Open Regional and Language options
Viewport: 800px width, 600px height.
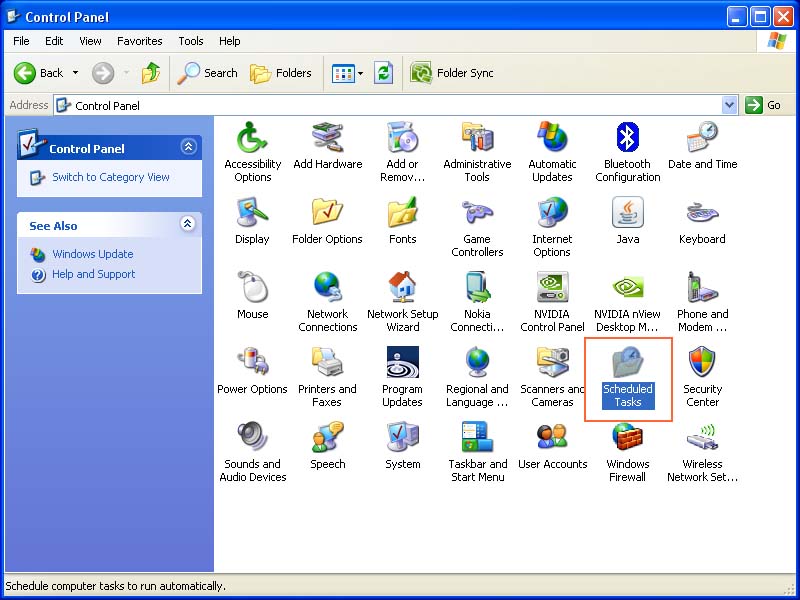(477, 377)
